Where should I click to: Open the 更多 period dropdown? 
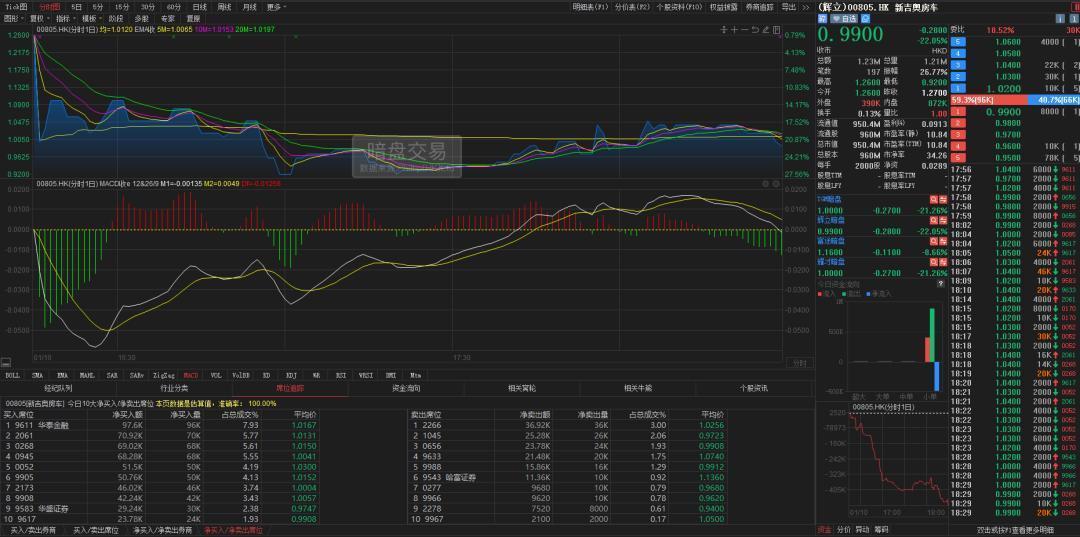pos(277,6)
